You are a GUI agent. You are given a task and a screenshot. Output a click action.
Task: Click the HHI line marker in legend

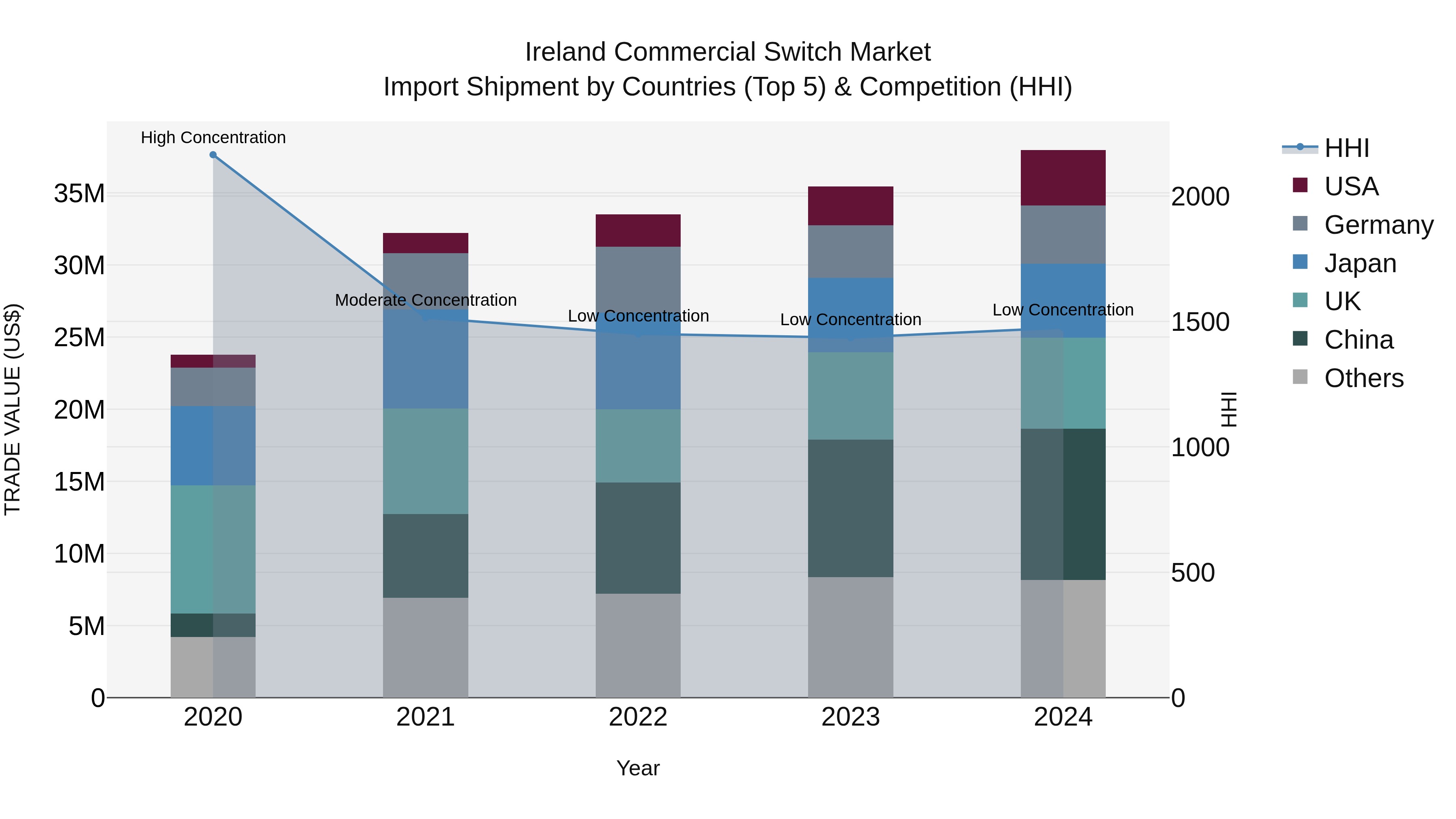pyautogui.click(x=1300, y=147)
